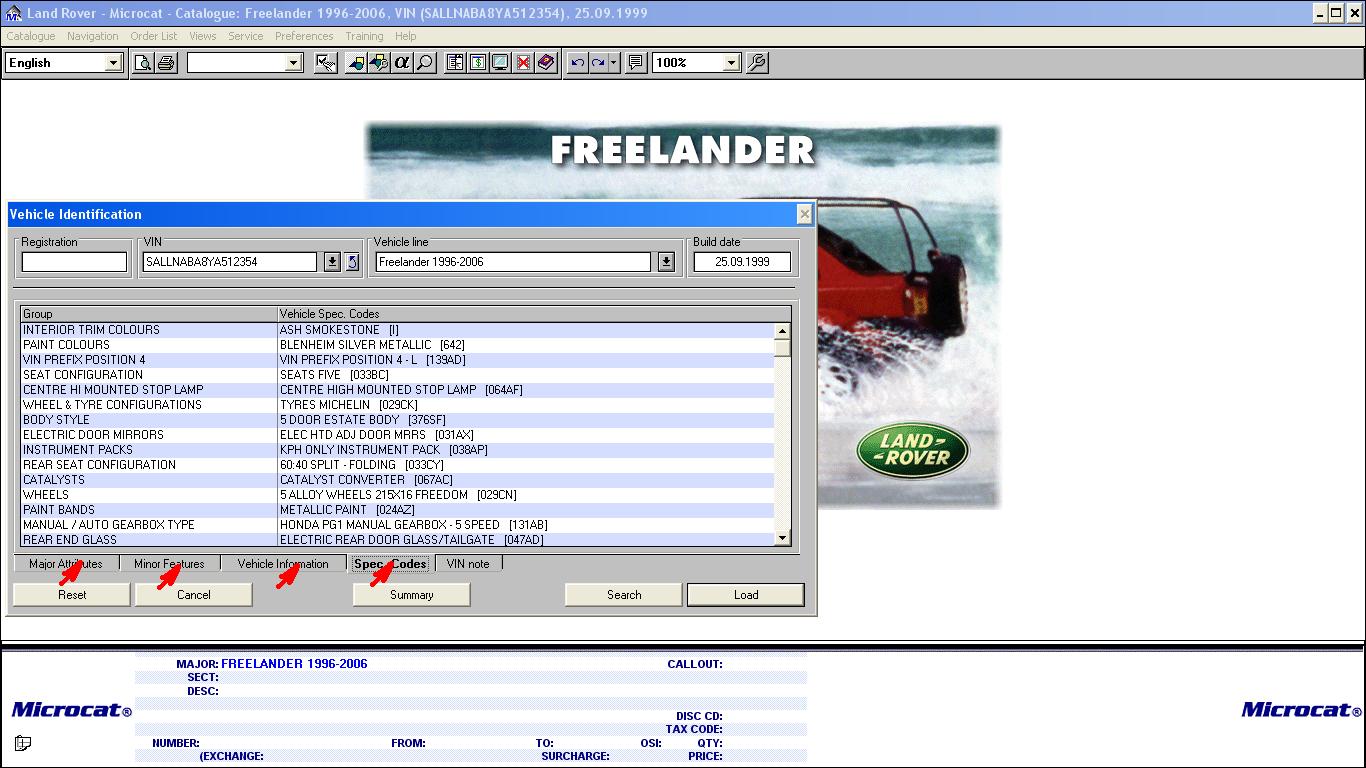This screenshot has width=1366, height=768.
Task: Open the Training menu
Action: point(364,36)
